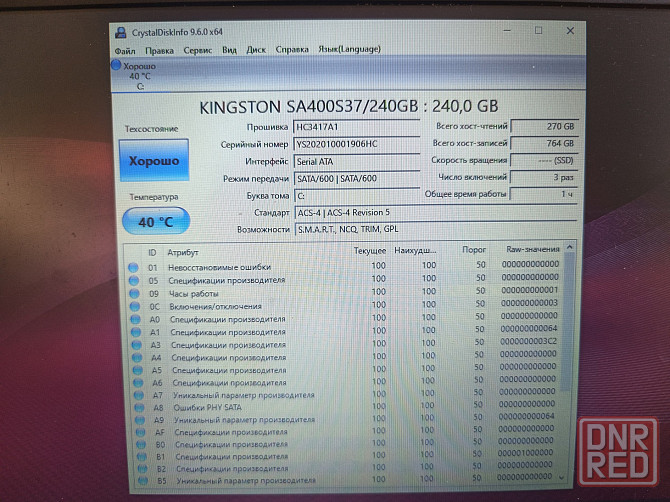Click the Наихудш... column header
670x502 pixels.
[x=414, y=250]
